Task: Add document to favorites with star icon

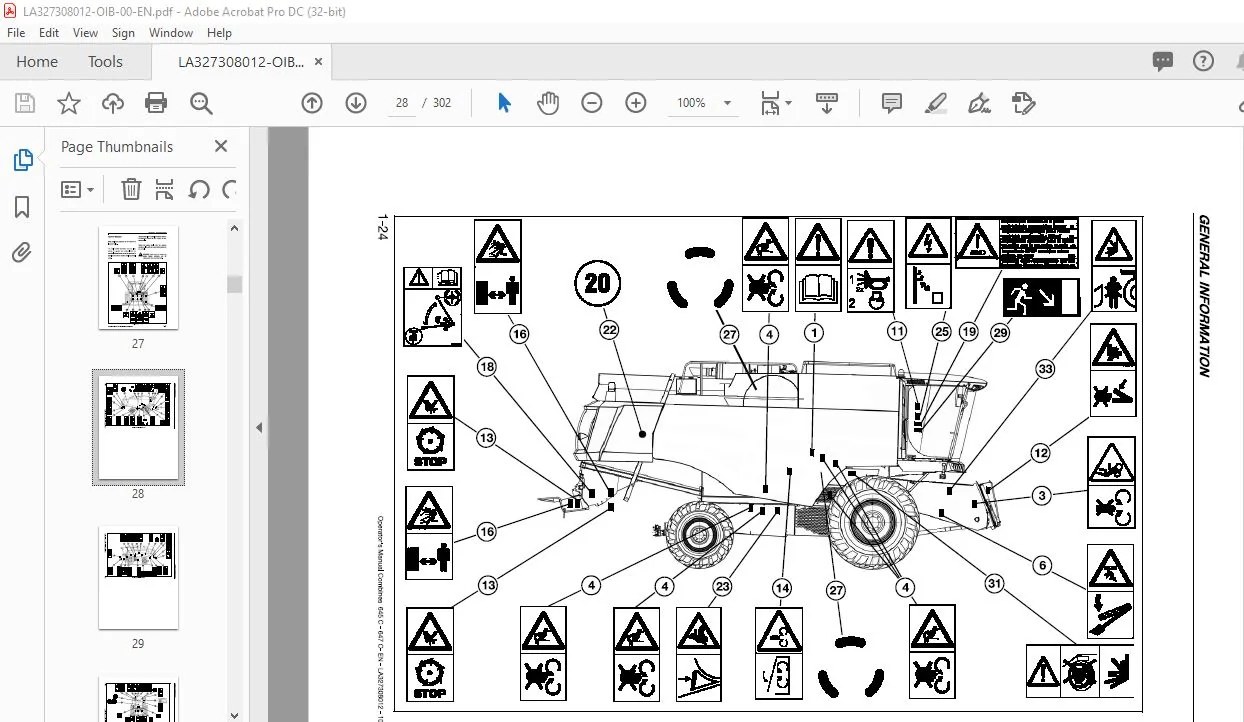Action: click(68, 103)
